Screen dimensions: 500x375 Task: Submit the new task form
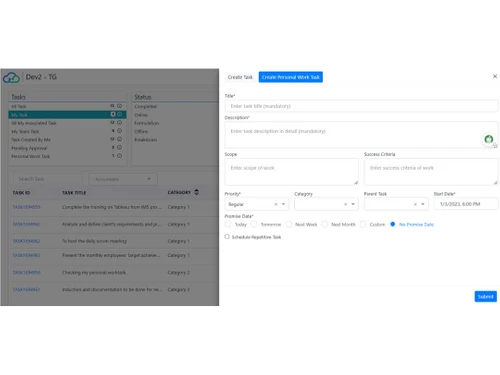485,296
